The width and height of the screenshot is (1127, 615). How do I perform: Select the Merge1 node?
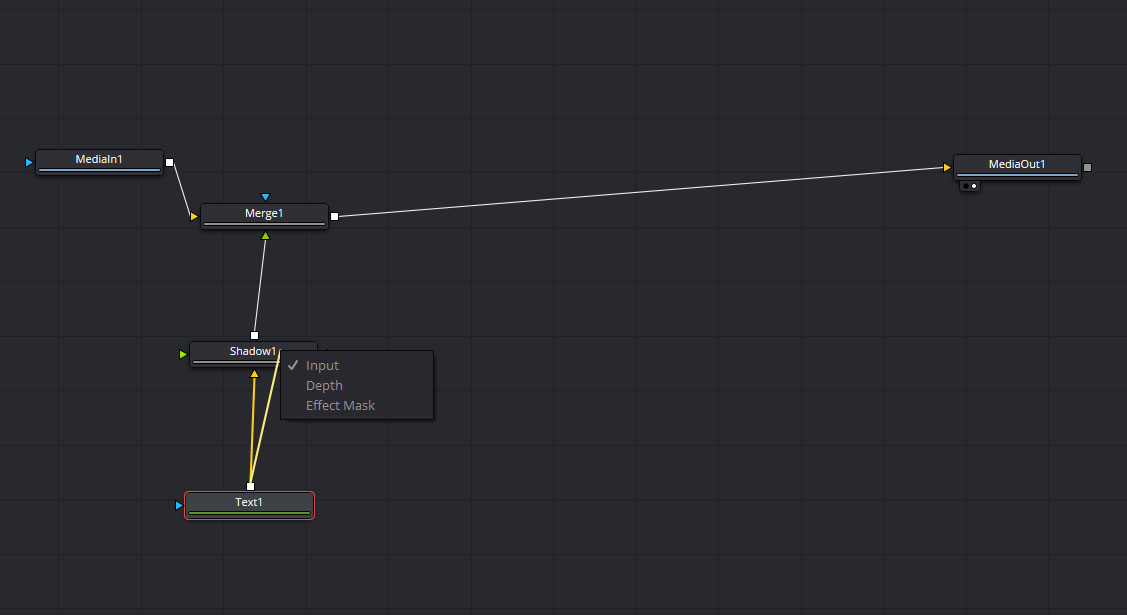coord(264,216)
